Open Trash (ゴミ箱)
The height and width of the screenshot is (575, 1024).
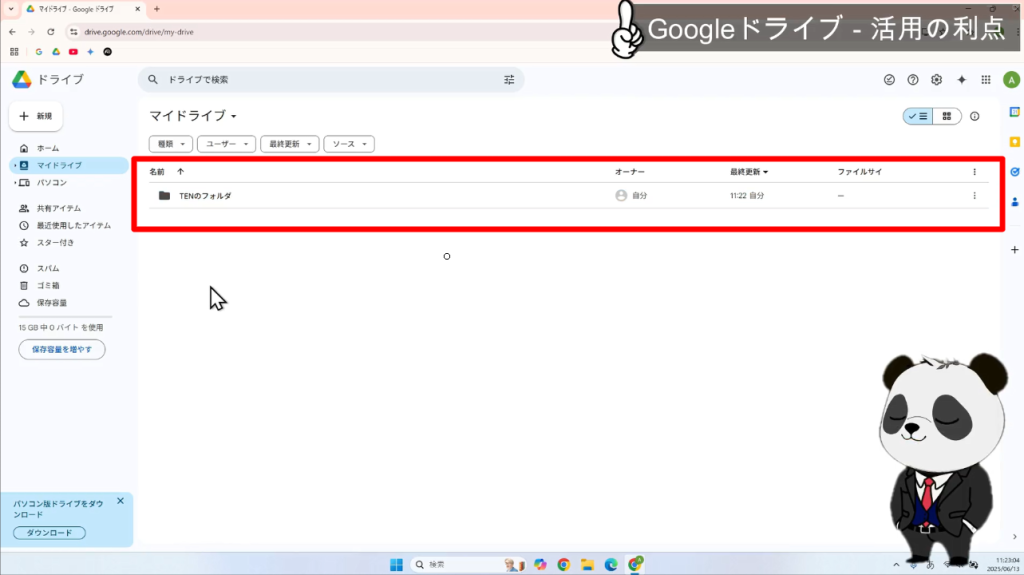coord(48,286)
